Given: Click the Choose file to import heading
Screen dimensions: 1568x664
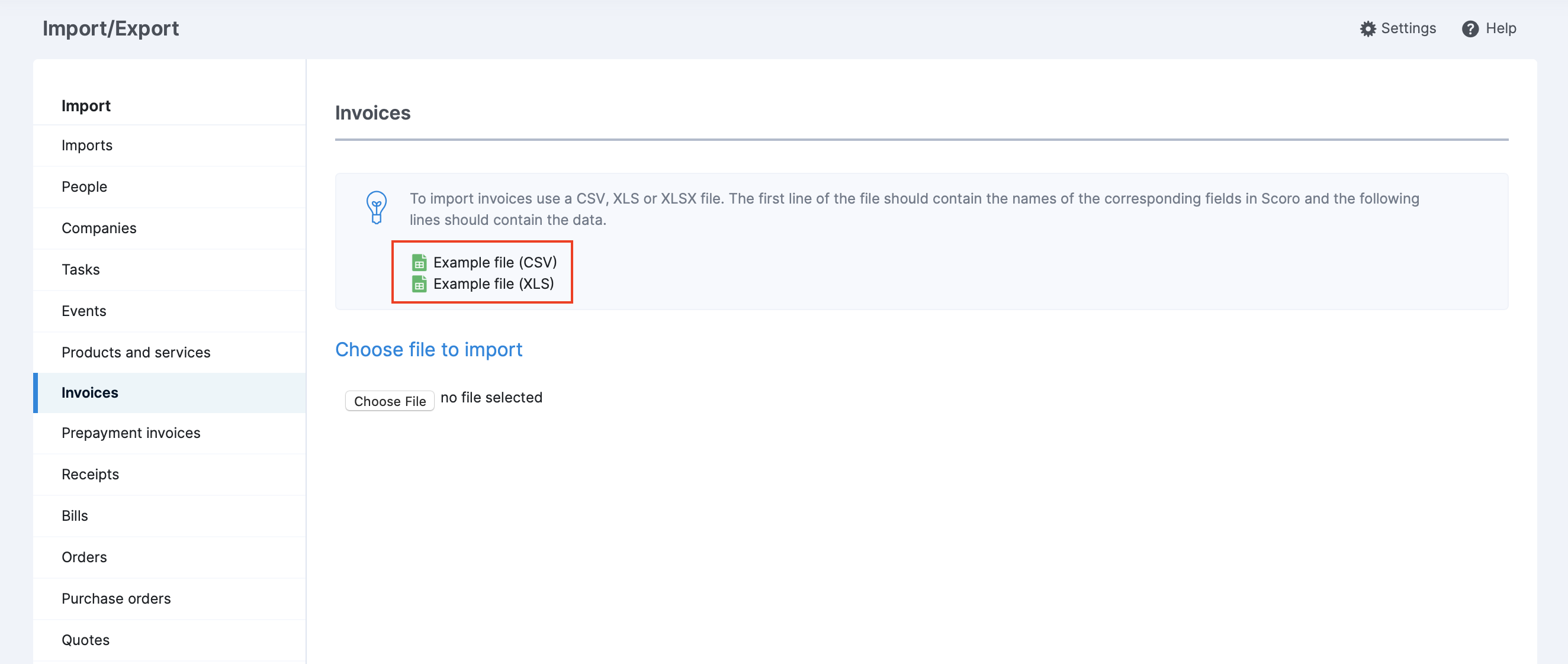Looking at the screenshot, I should coord(429,349).
